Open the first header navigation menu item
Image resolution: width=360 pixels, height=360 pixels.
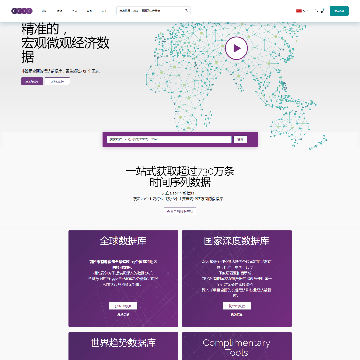pyautogui.click(x=44, y=11)
